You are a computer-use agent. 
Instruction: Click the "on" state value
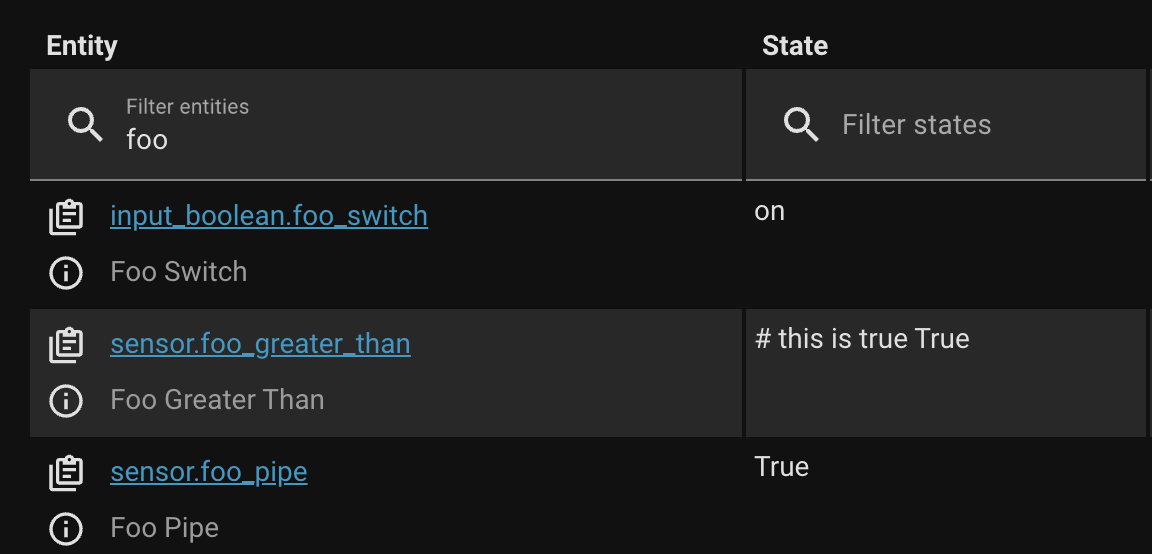[770, 212]
